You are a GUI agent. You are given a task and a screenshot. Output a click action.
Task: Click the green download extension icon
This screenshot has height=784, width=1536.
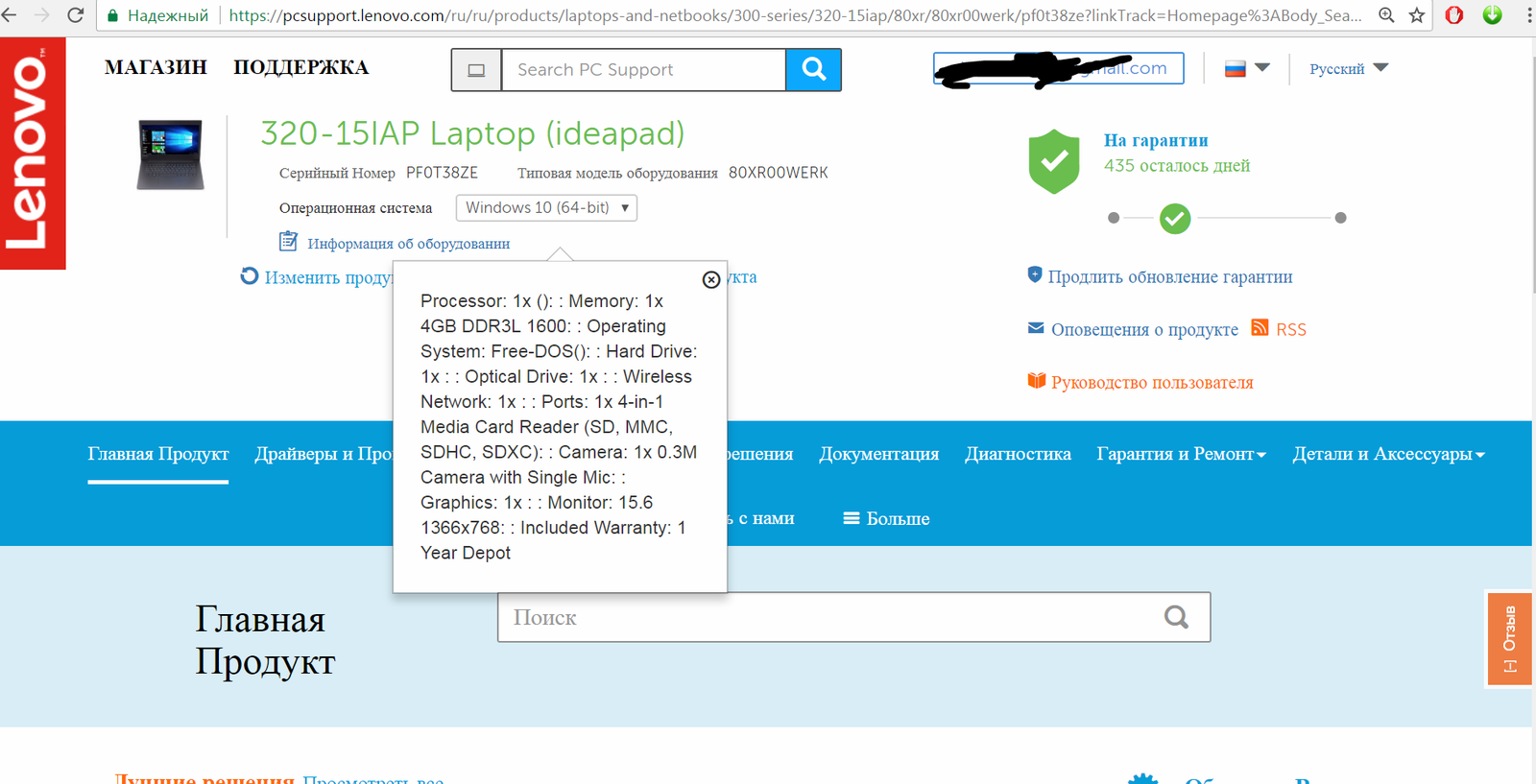(1492, 14)
